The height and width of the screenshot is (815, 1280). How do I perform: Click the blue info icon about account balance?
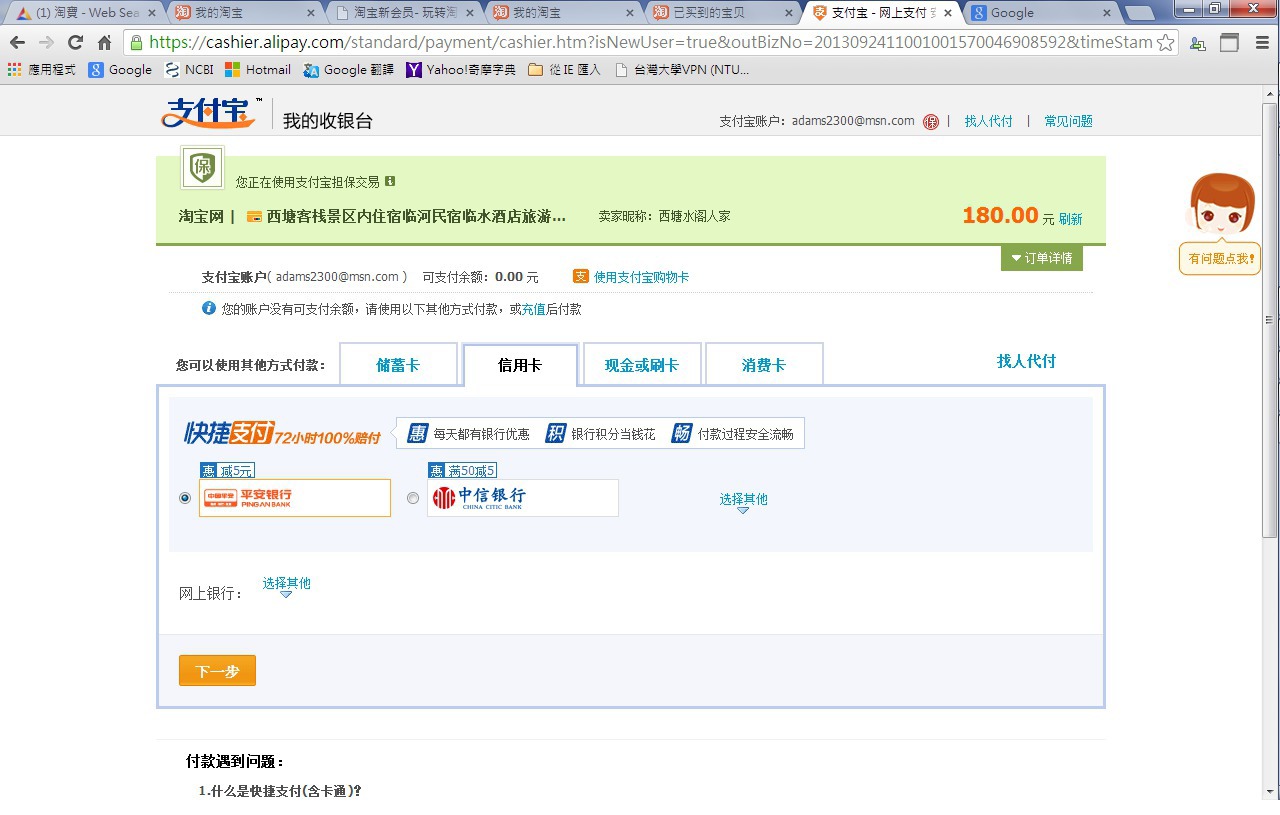(209, 308)
